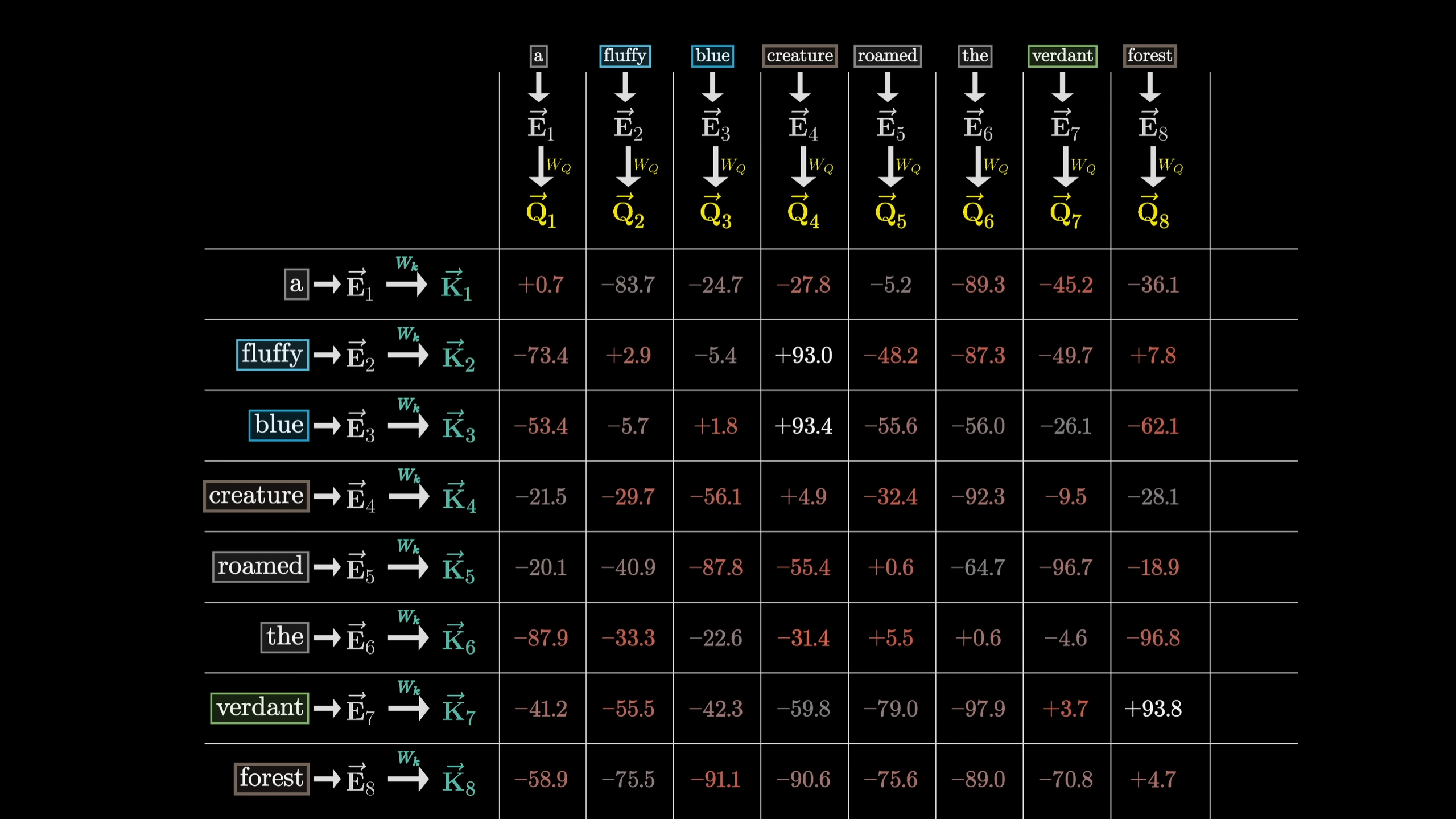Click the 'fluffy' token in top header
Screen dimensions: 1456x819
tap(625, 56)
